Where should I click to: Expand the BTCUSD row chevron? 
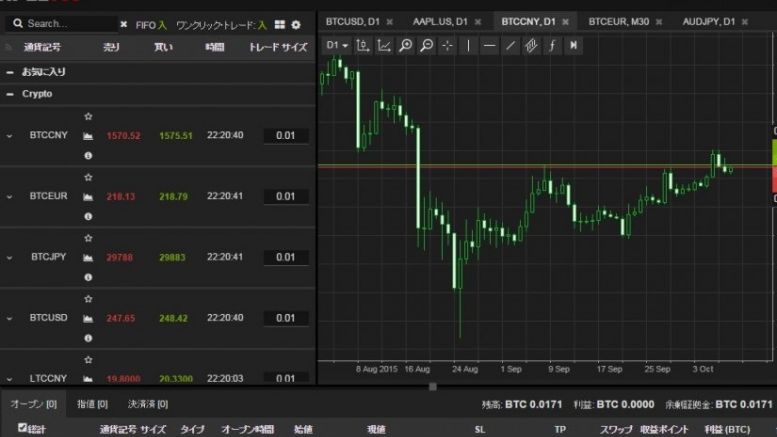(9, 319)
